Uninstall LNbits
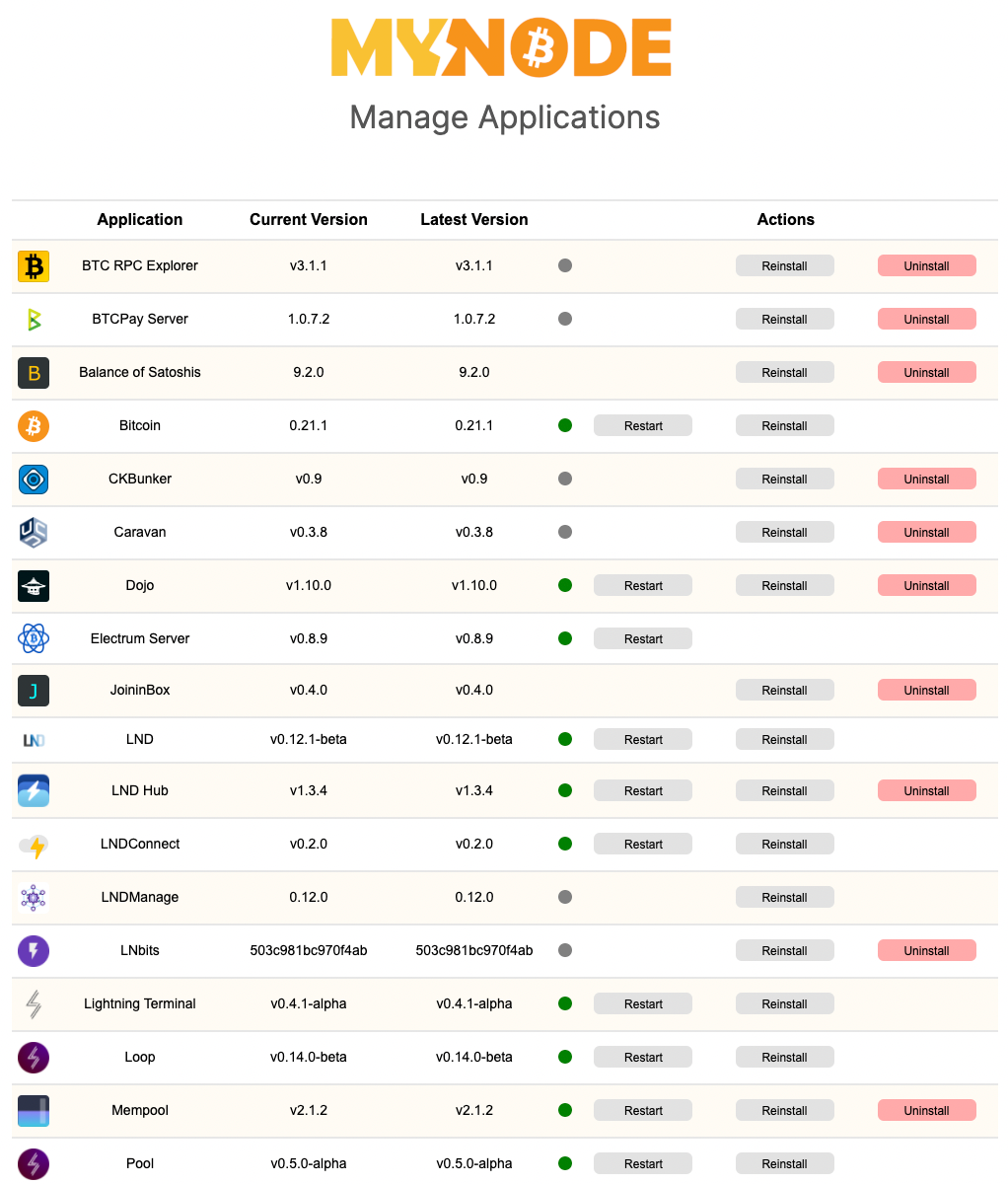This screenshot has width=1008, height=1184. (927, 951)
